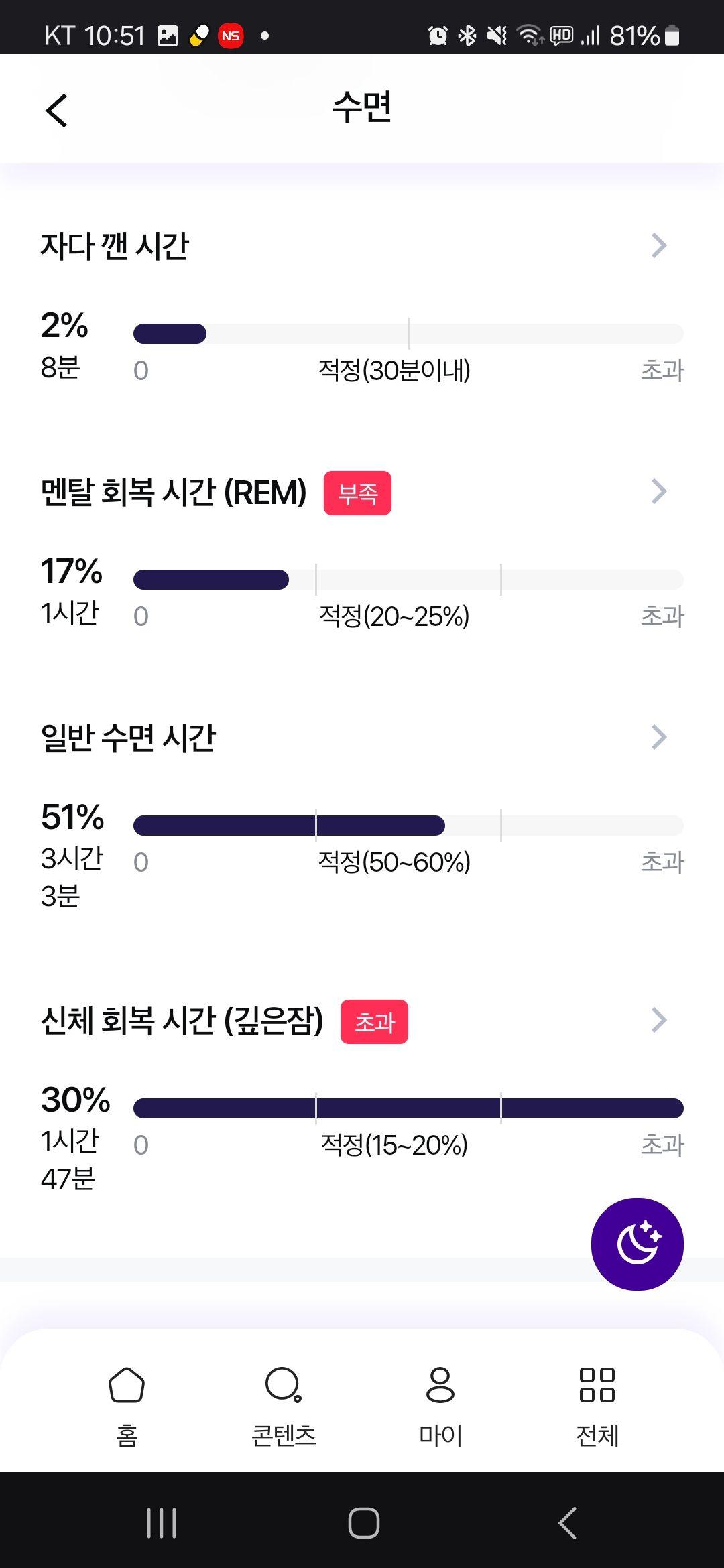Expand 멘탈 회복 시간 (REM) chevron

click(x=659, y=491)
